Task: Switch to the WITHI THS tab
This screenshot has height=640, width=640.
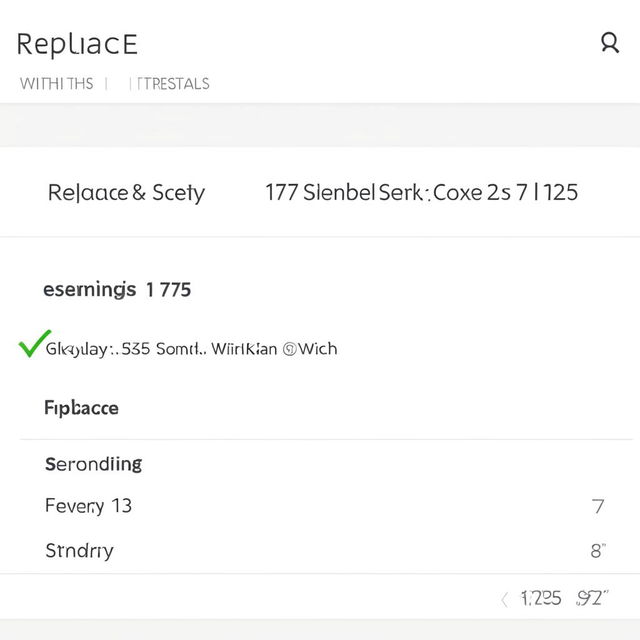Action: [x=56, y=84]
